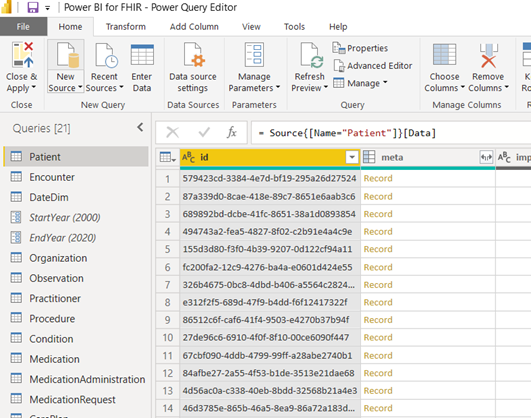Open the Record link in row 5
This screenshot has height=418, width=531.
[x=378, y=249]
